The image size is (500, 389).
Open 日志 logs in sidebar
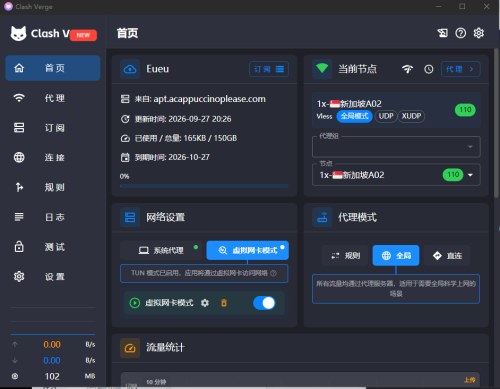[53, 217]
